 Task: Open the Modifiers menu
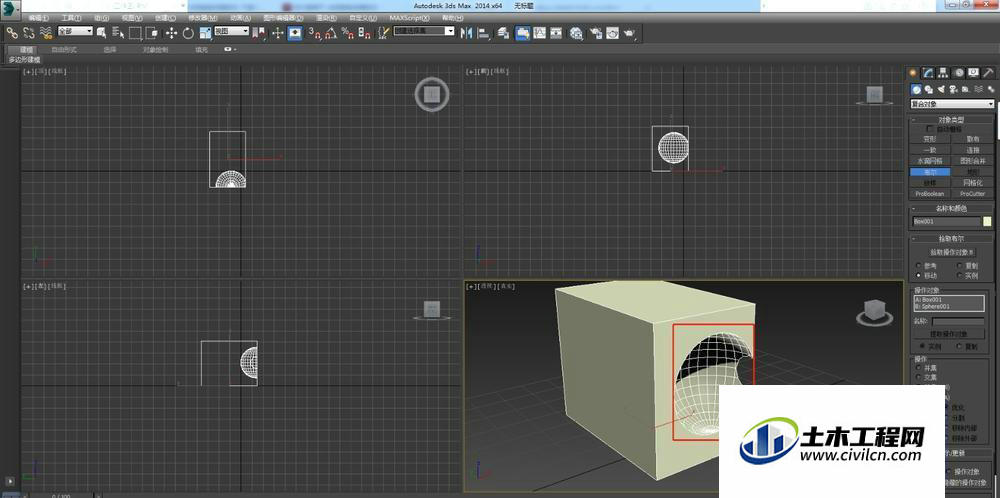coord(203,18)
